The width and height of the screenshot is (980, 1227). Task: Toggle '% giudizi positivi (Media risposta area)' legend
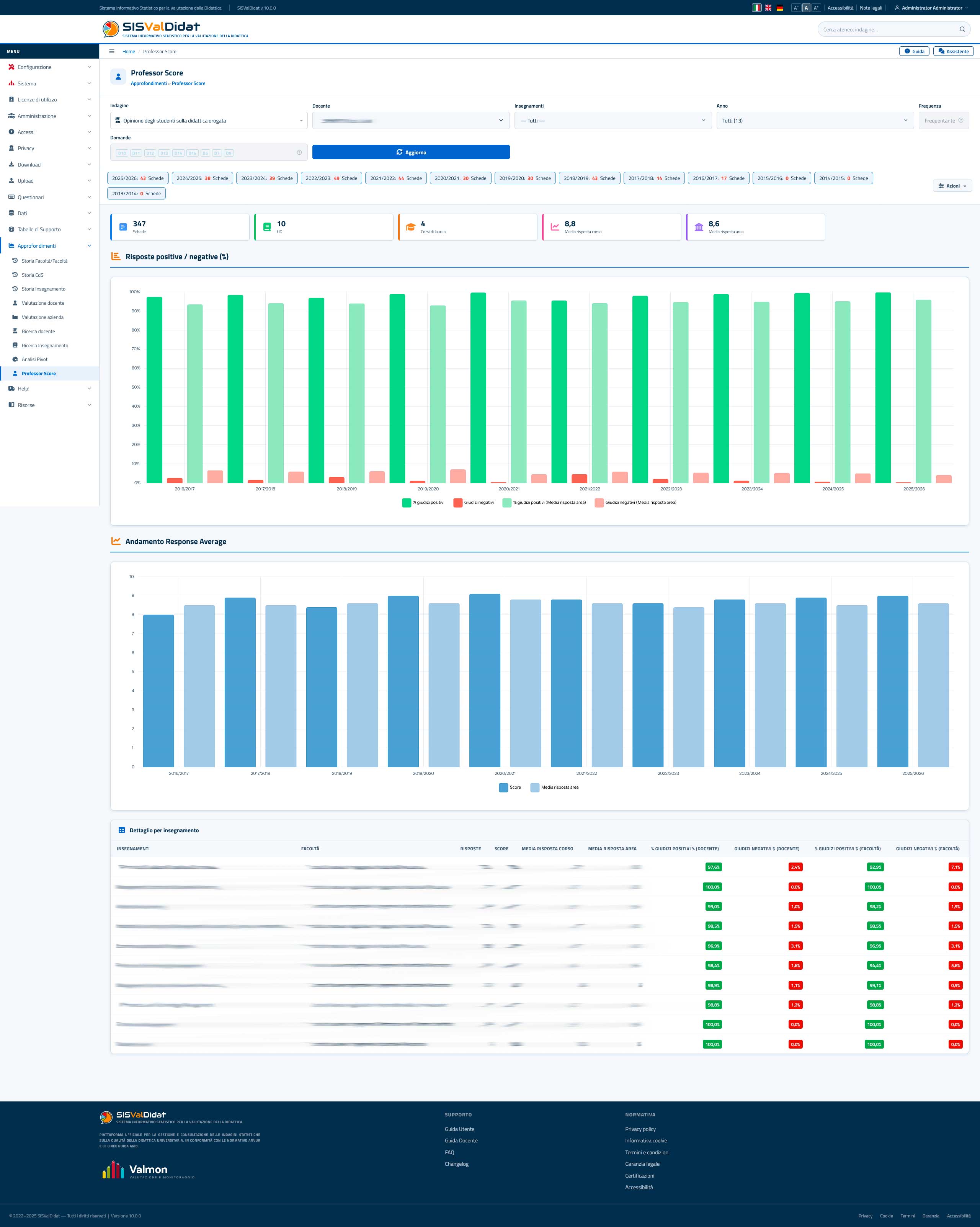544,503
